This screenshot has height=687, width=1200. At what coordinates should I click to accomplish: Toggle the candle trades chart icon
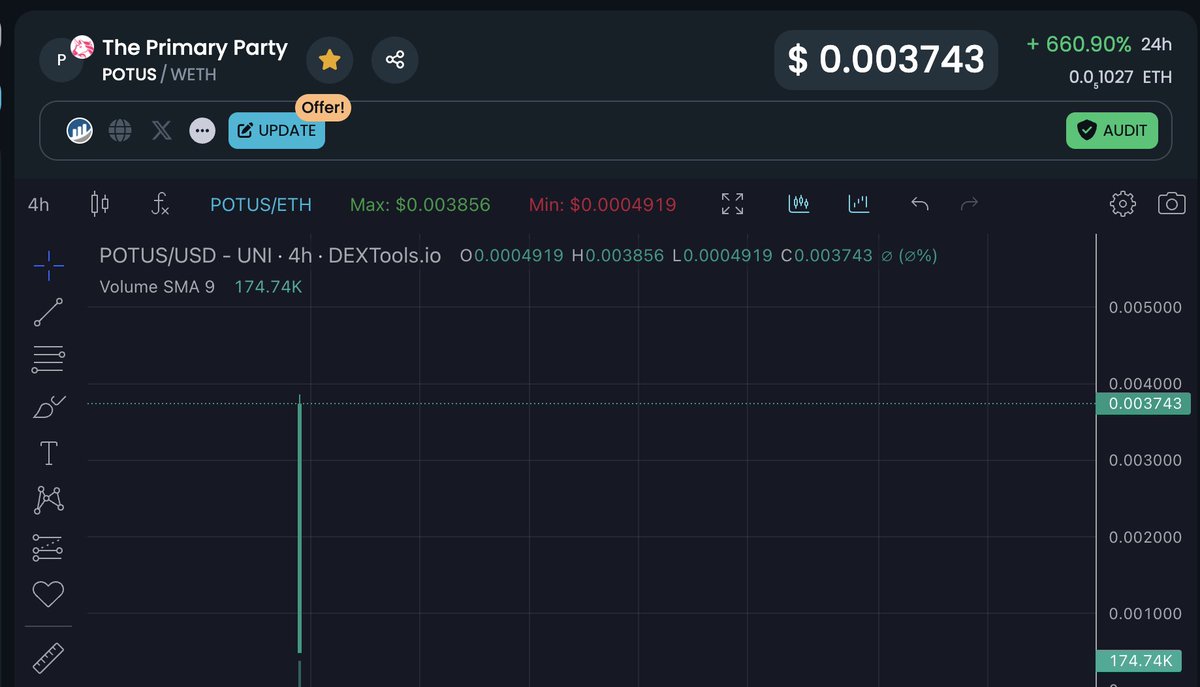798,204
